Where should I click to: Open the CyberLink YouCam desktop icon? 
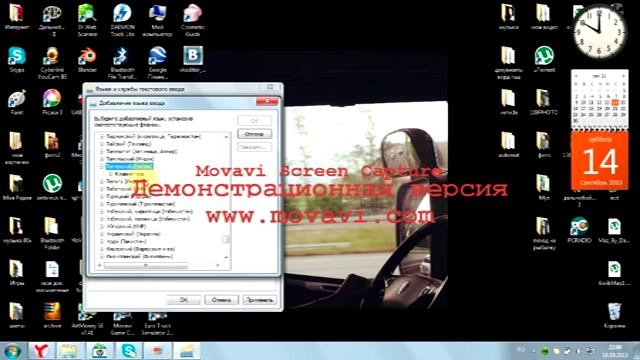pos(52,62)
